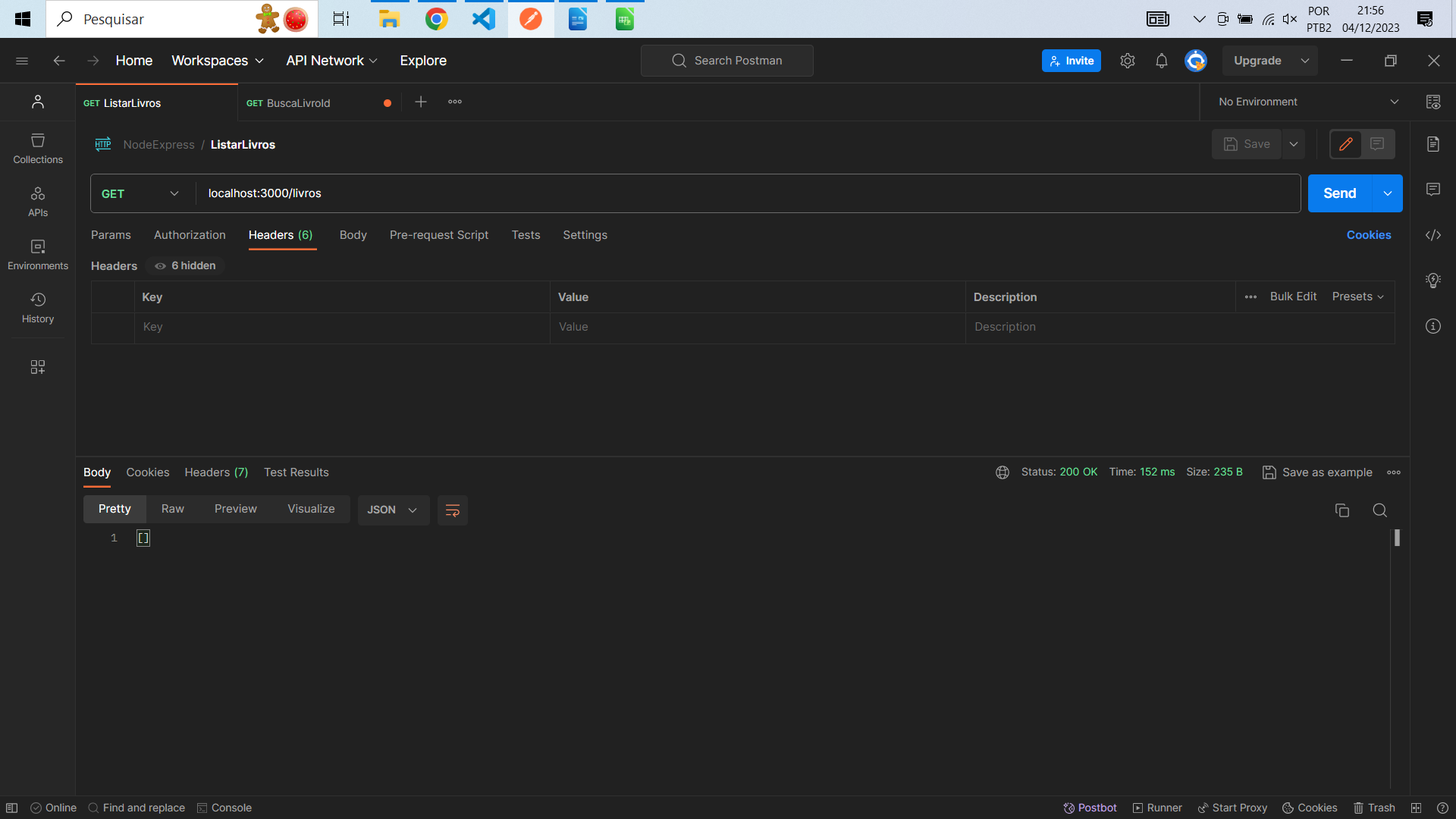
Task: Open the Send options dropdown arrow
Action: [x=1388, y=193]
